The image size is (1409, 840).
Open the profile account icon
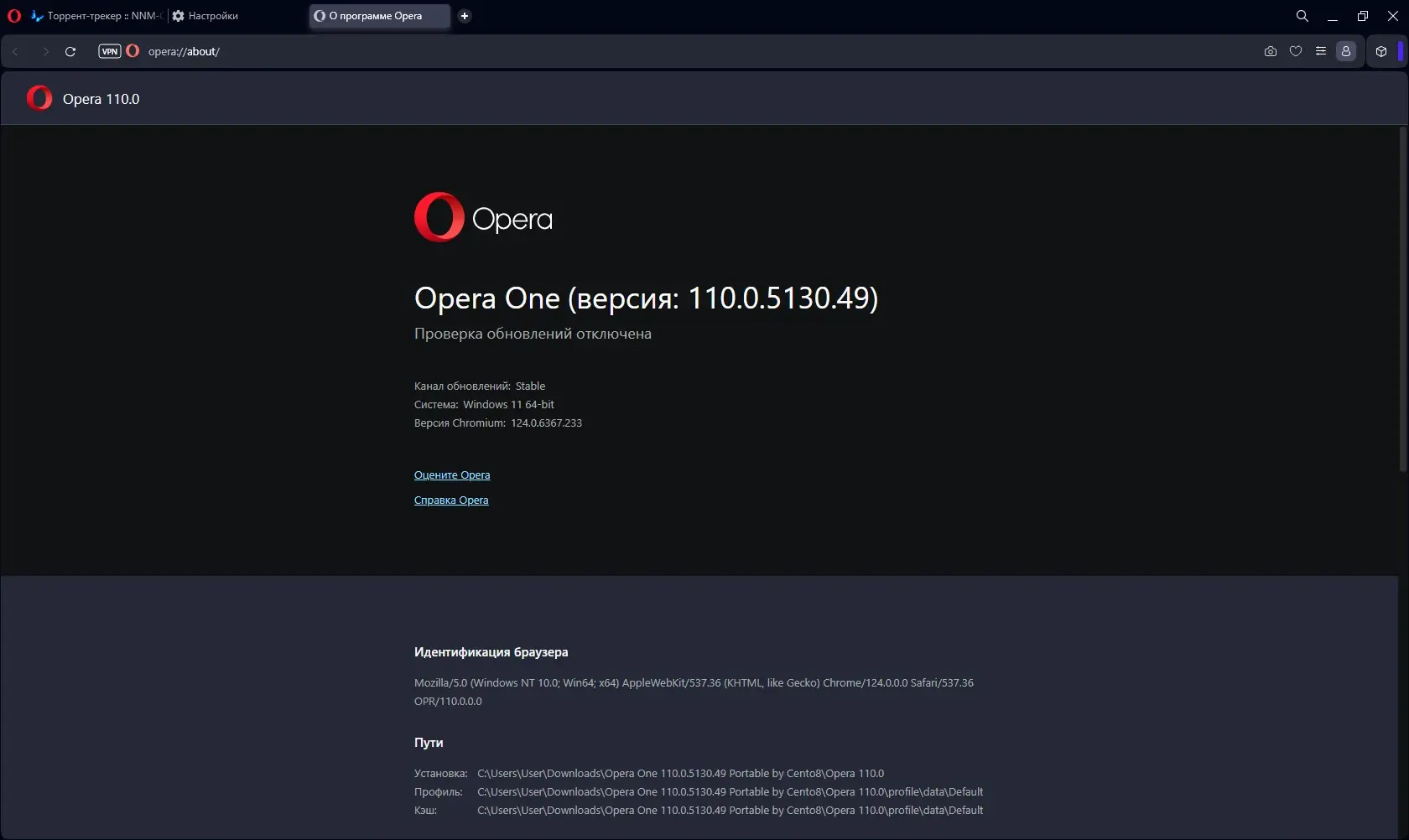pos(1346,51)
